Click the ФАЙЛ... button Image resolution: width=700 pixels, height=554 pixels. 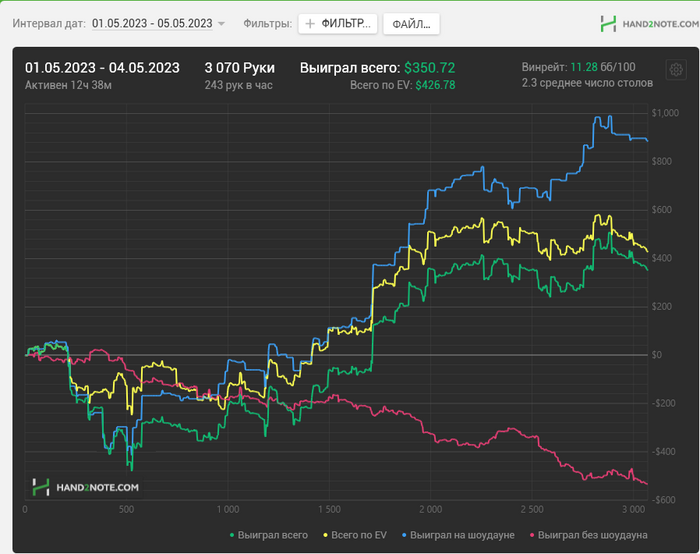[411, 24]
